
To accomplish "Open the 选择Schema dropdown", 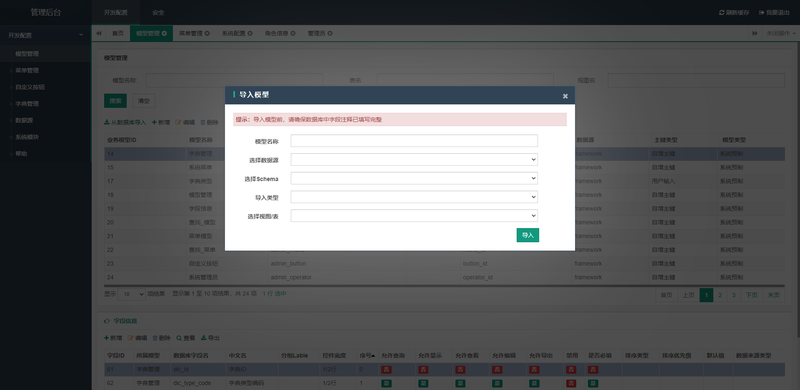I will click(414, 179).
